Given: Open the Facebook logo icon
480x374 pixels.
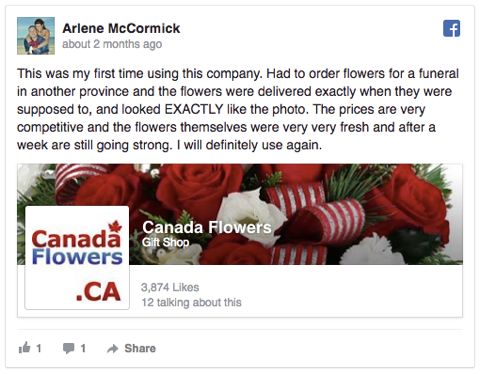Looking at the screenshot, I should click(452, 29).
